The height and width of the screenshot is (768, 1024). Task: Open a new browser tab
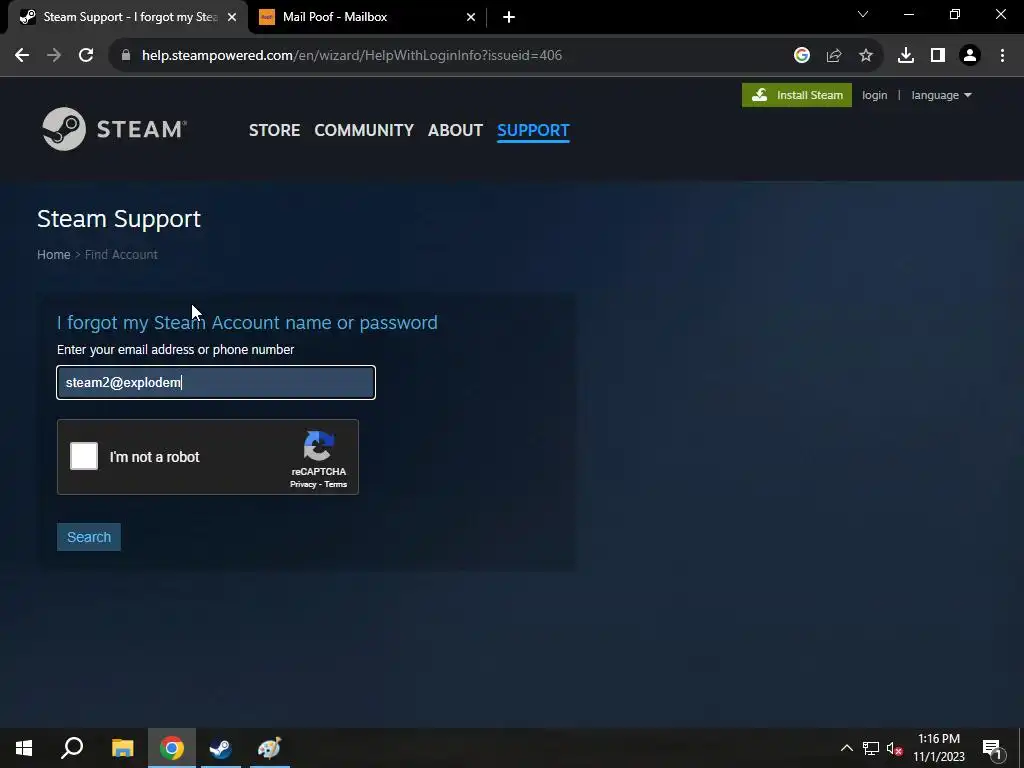click(x=509, y=17)
